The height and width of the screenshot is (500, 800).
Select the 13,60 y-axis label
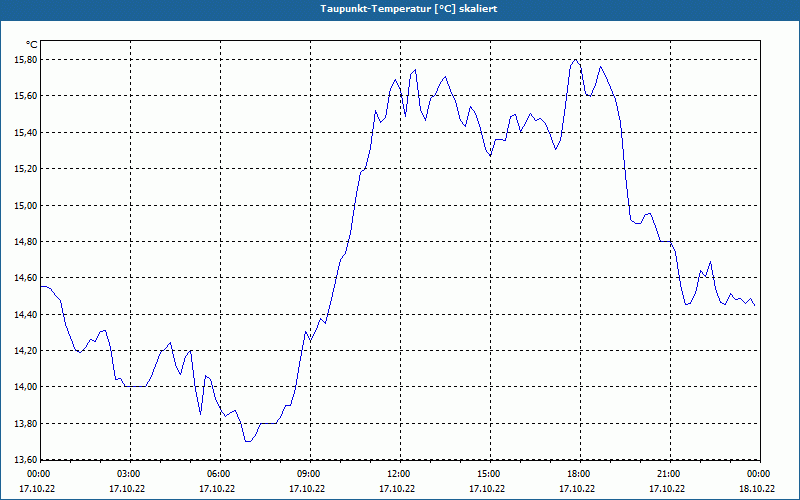(x=25, y=460)
